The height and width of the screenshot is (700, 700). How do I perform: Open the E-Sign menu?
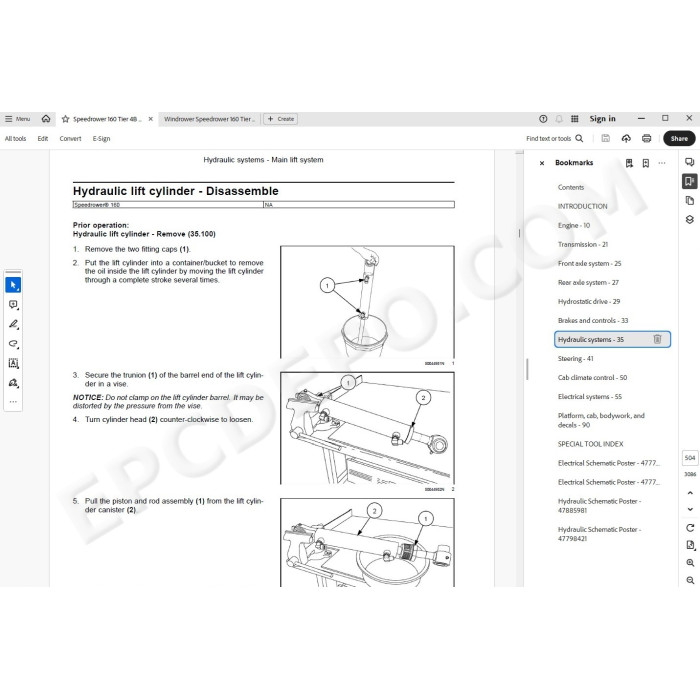coord(101,138)
